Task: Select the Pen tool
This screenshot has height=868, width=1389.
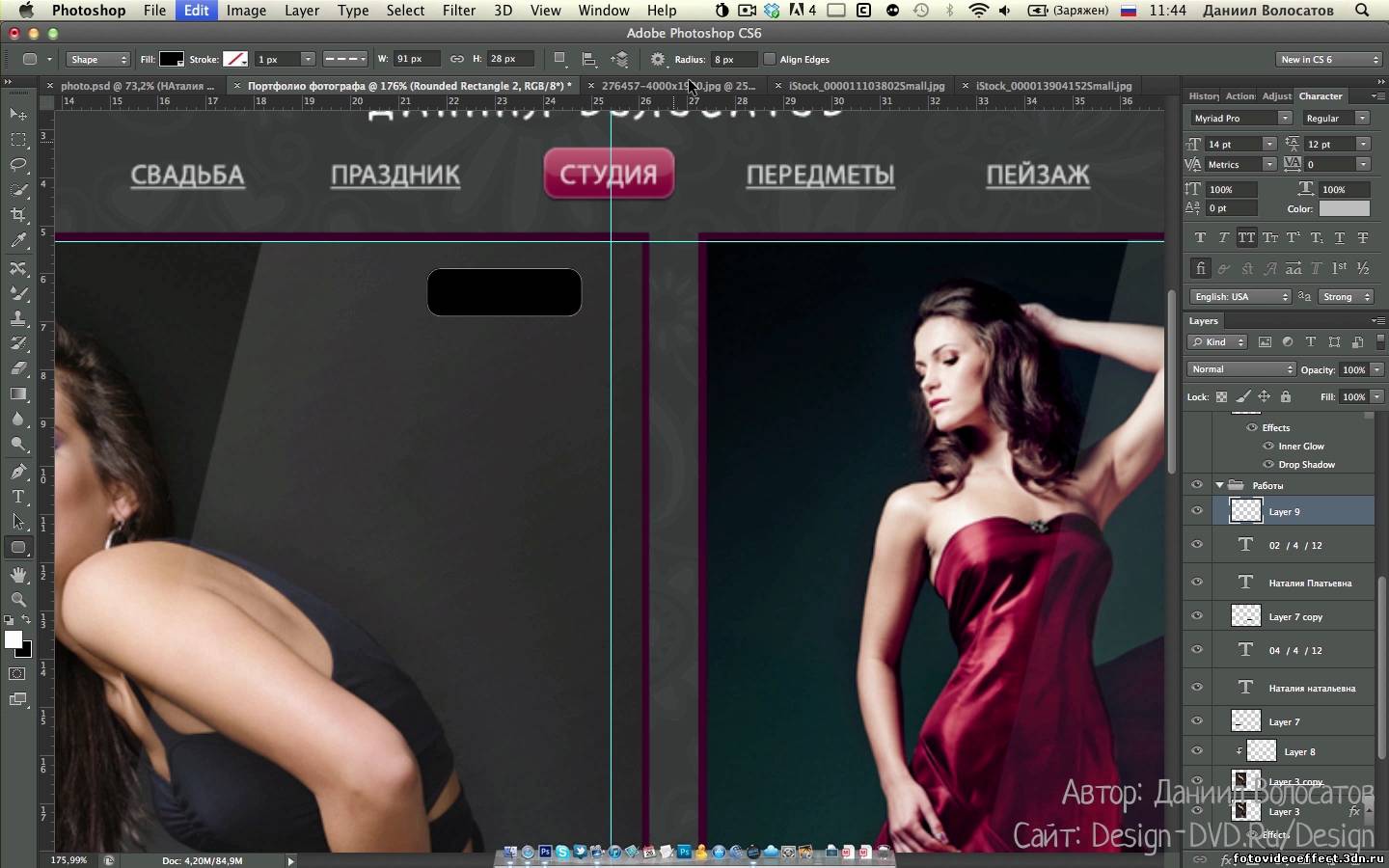Action: point(18,472)
